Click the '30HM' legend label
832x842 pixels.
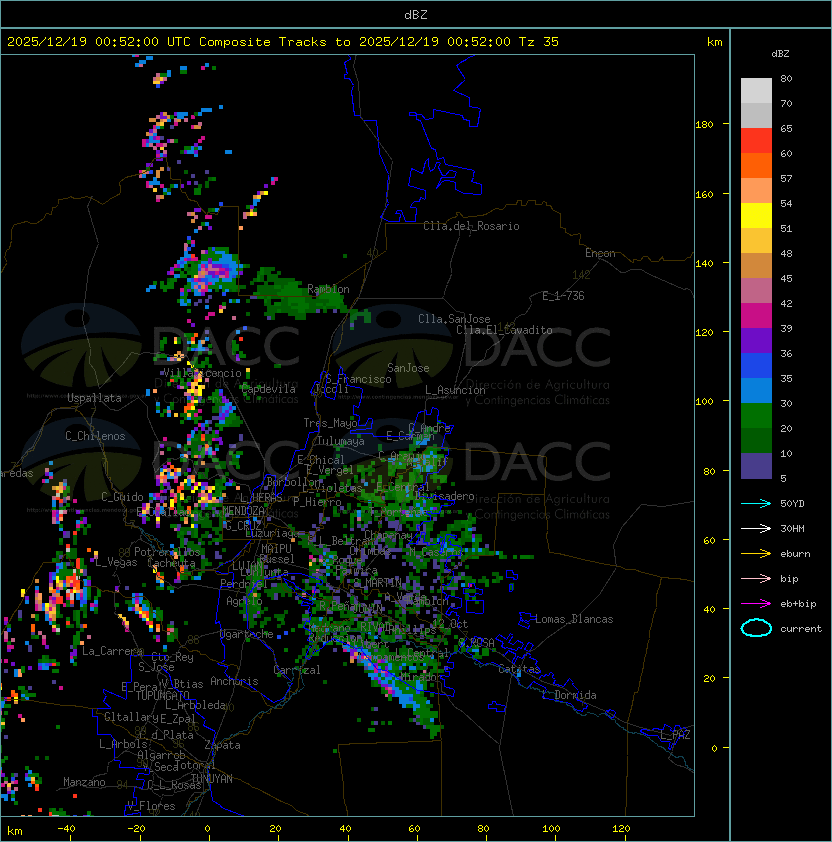[x=792, y=529]
